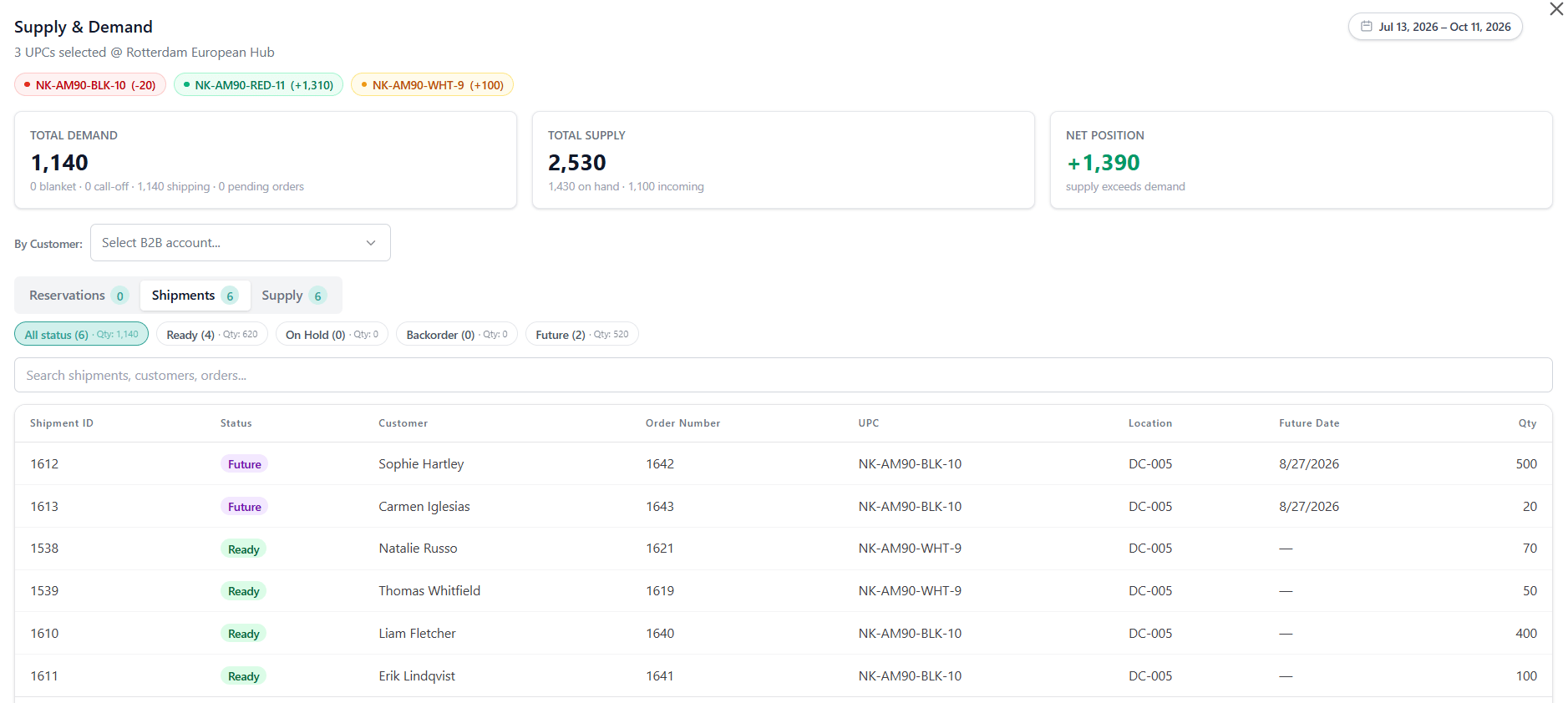This screenshot has height=703, width=1568.
Task: Click the UPC column header
Action: tap(869, 423)
